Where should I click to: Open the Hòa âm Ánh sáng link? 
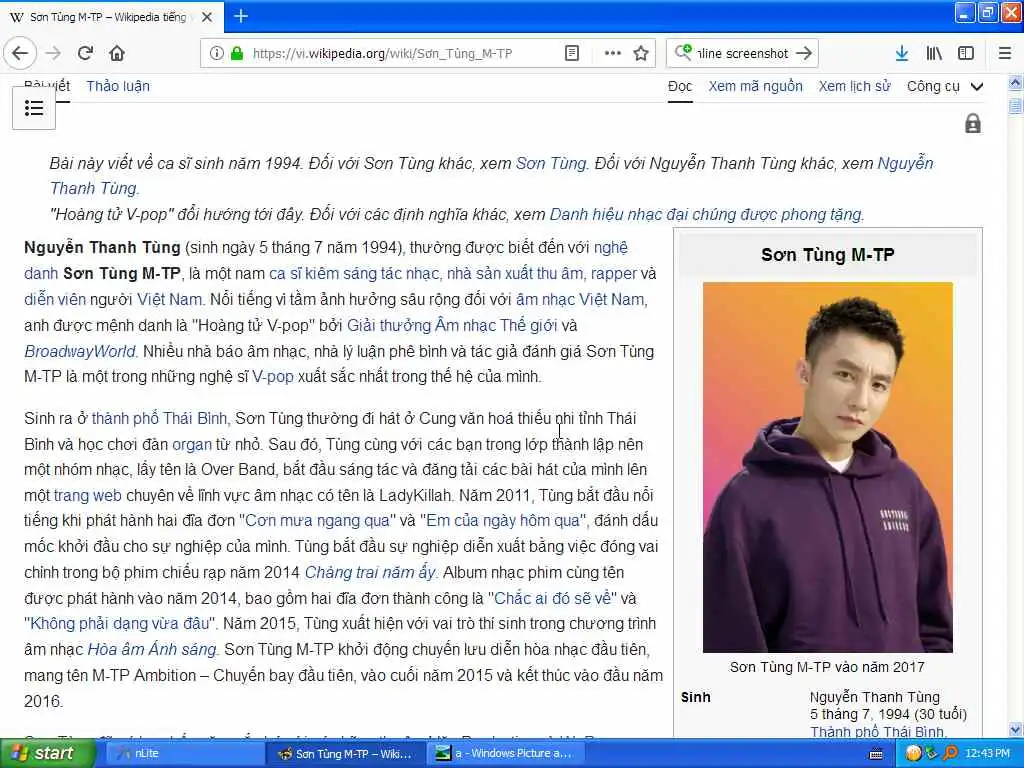coord(152,650)
